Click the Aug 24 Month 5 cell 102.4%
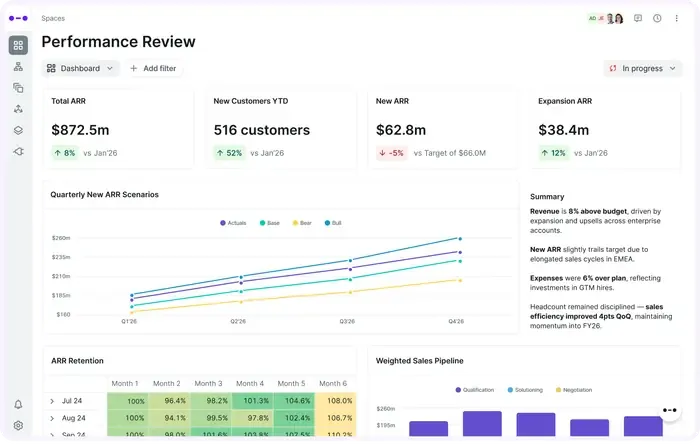The height and width of the screenshot is (444, 700). [294, 419]
